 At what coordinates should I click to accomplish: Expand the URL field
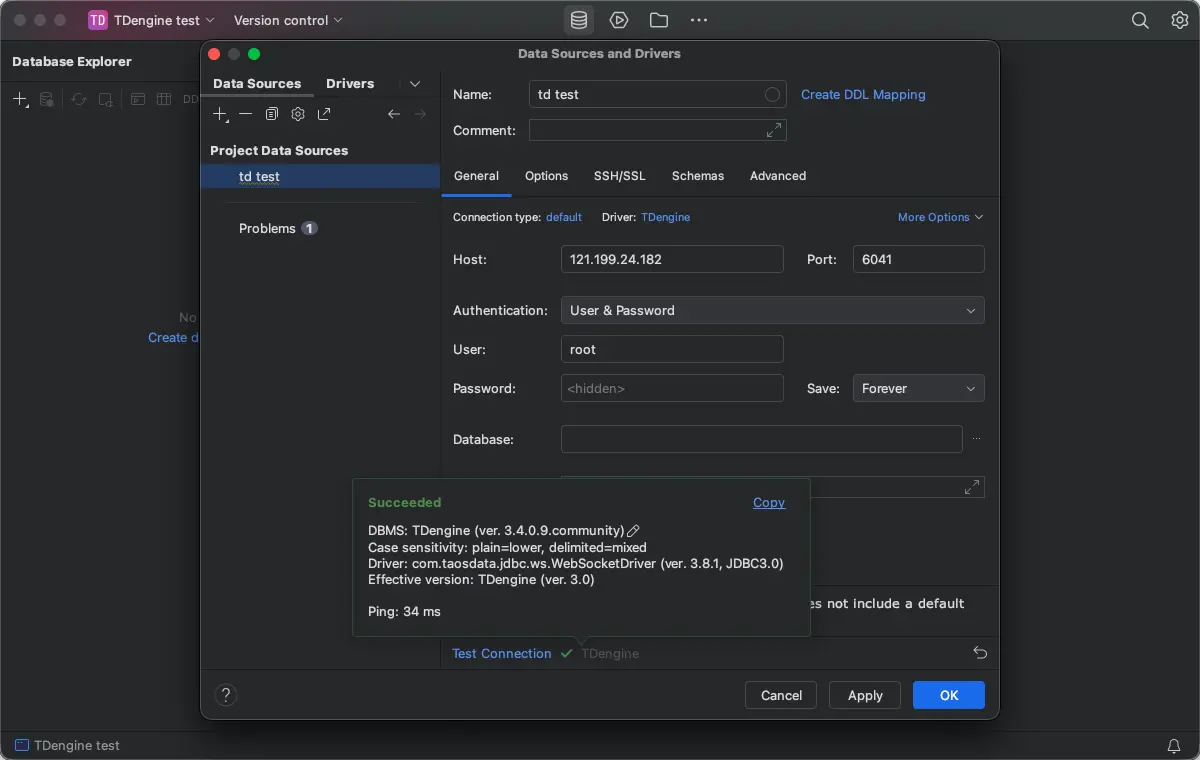coord(971,487)
